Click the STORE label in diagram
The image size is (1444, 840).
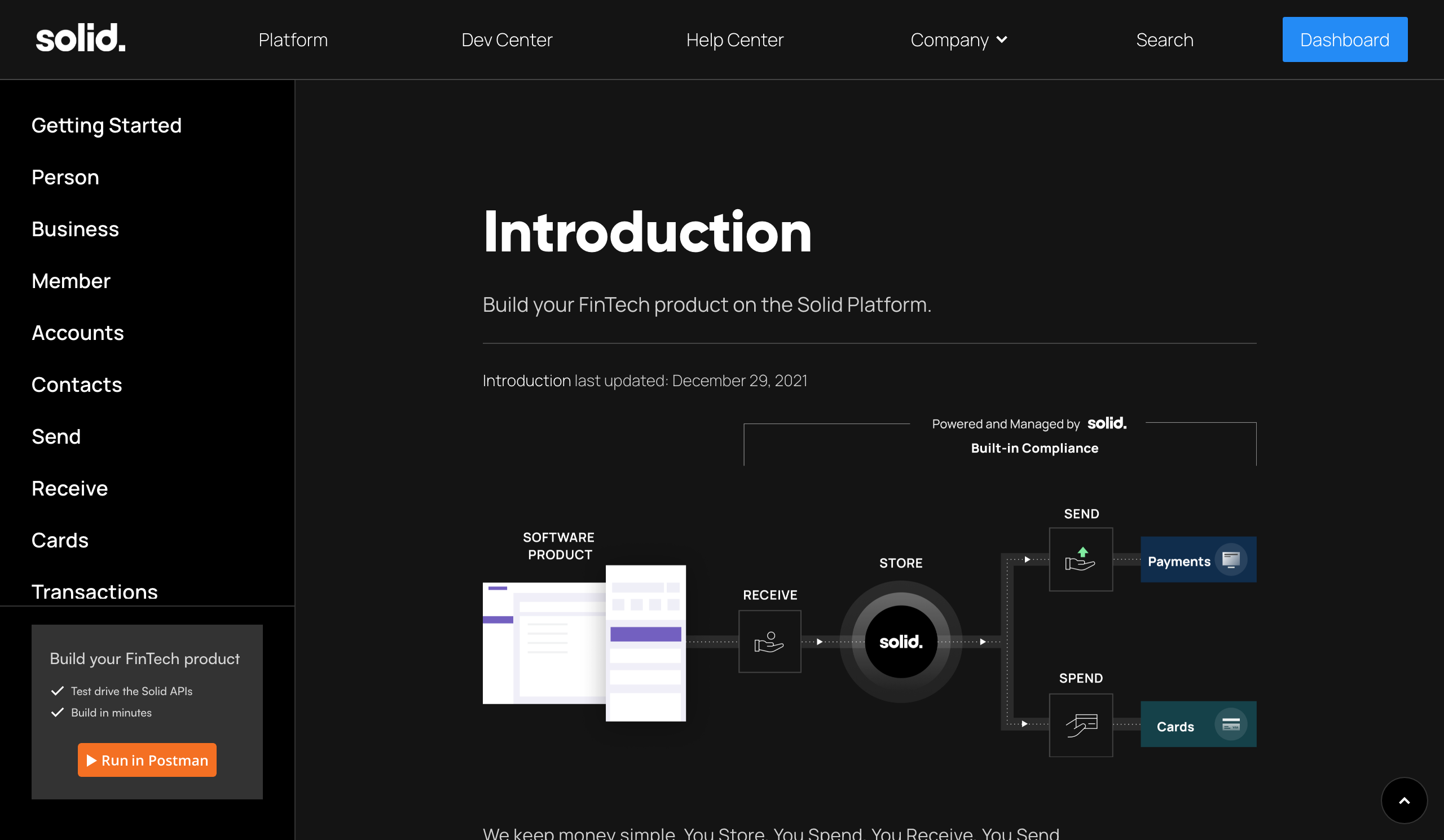[x=901, y=563]
